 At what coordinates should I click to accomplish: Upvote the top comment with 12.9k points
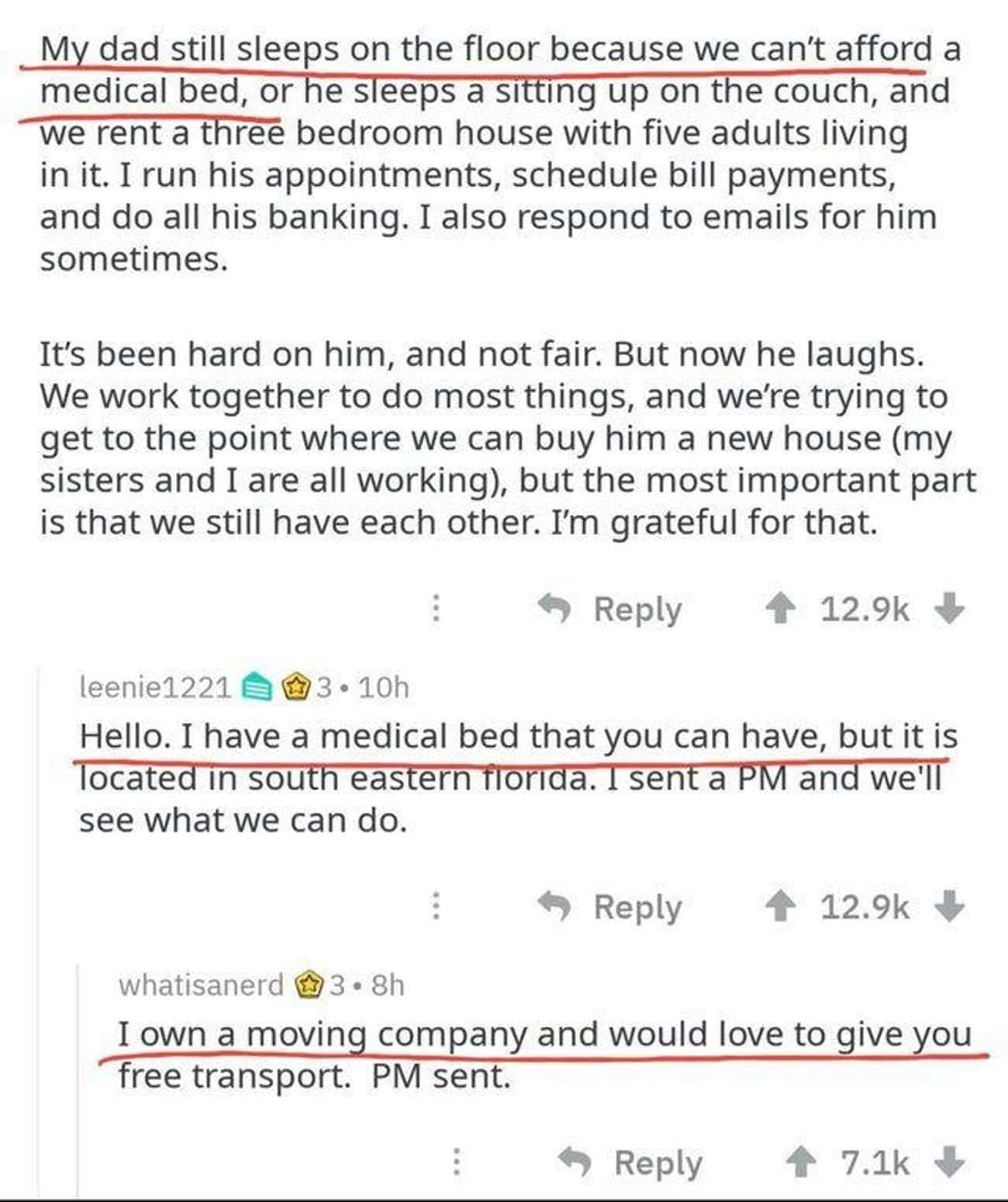(781, 609)
